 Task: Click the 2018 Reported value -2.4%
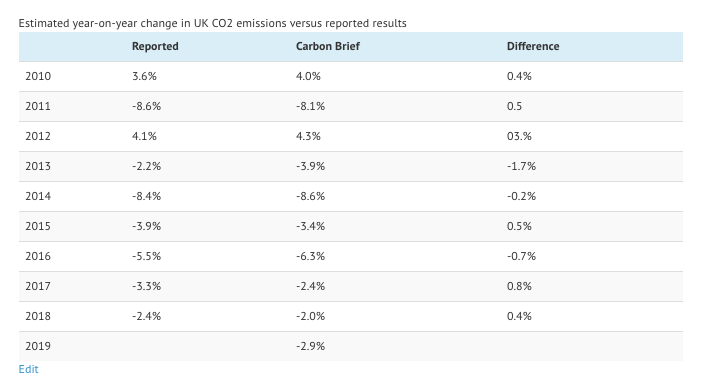pyautogui.click(x=147, y=316)
